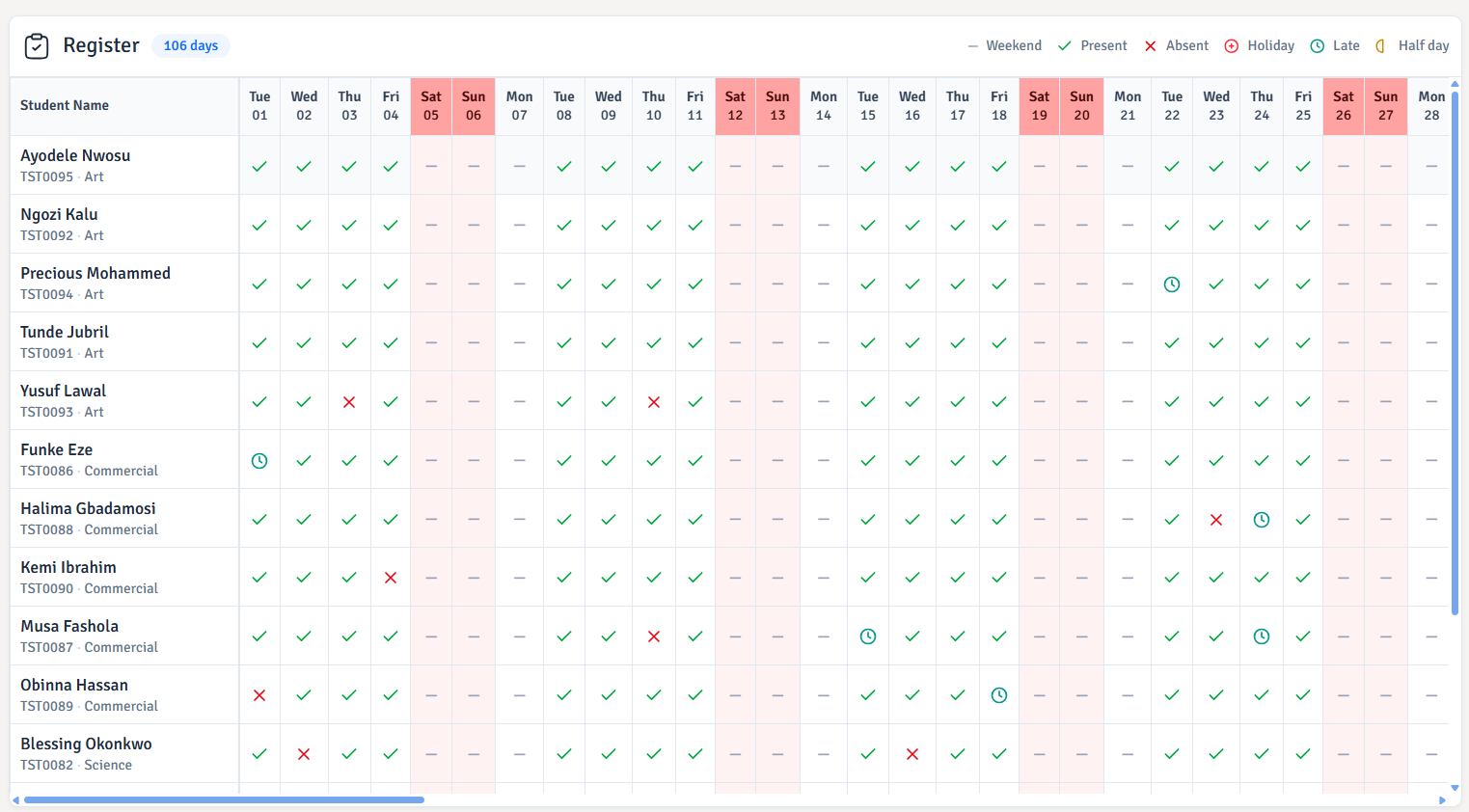Click Kemi Ibrahim's absent mark on Fri 04
Screen dimensions: 1469x812
391,579
